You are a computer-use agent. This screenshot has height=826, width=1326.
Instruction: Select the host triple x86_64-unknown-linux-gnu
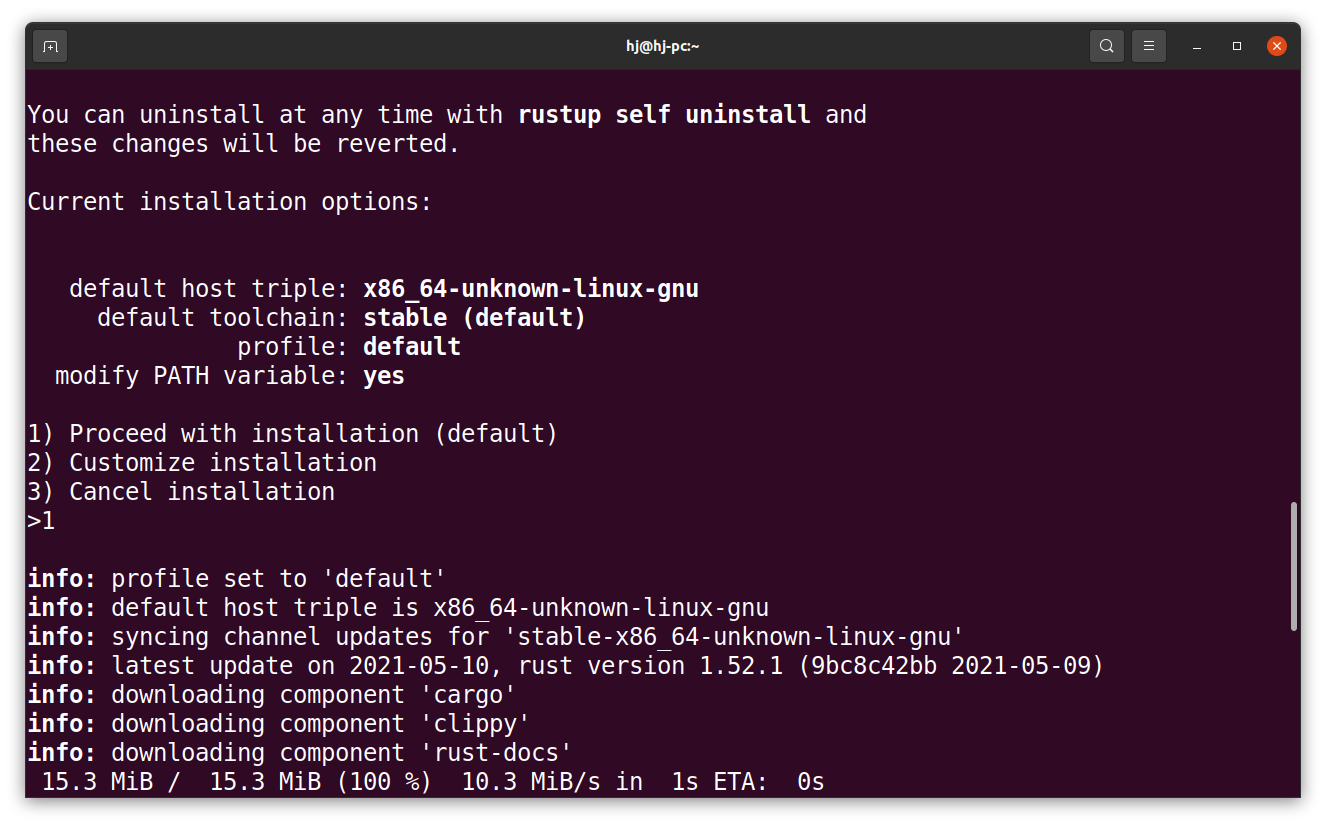[x=531, y=288]
